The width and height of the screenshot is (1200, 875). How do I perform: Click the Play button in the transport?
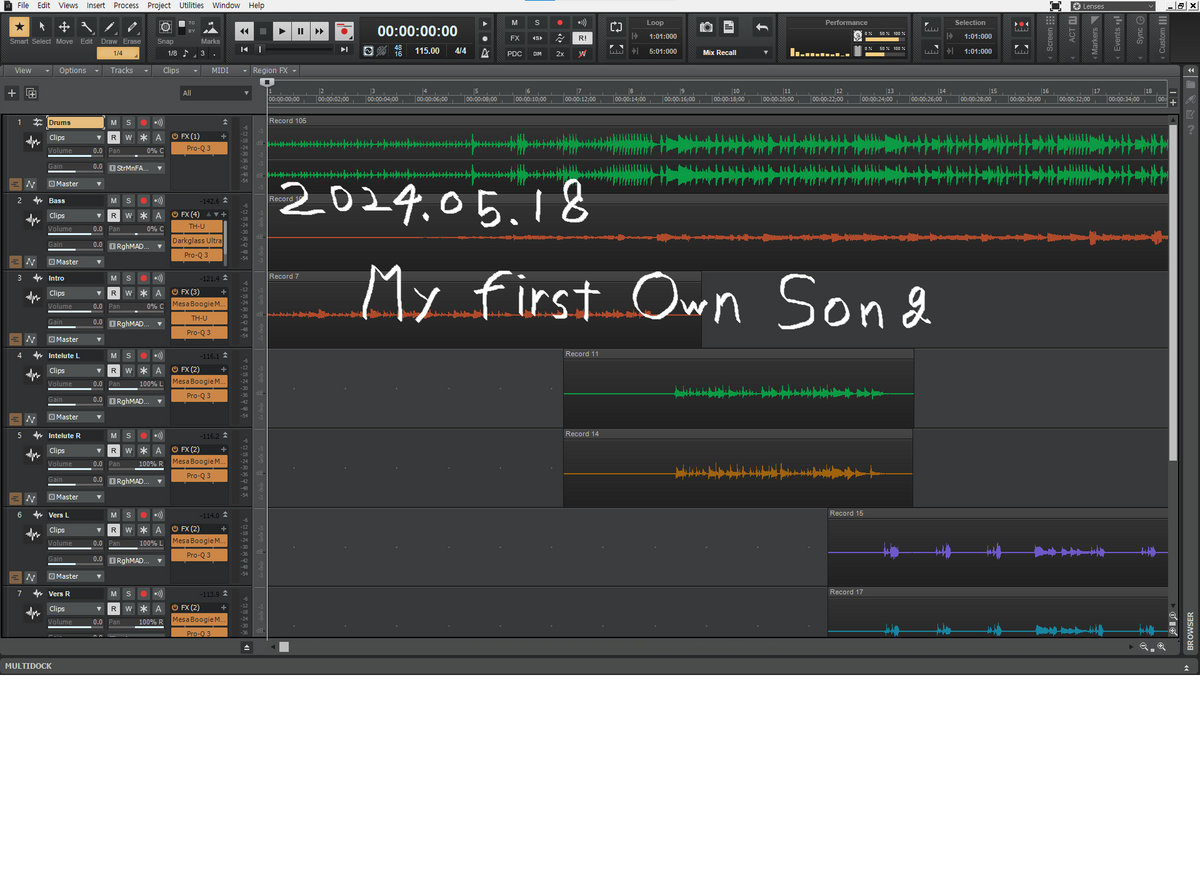[x=282, y=32]
